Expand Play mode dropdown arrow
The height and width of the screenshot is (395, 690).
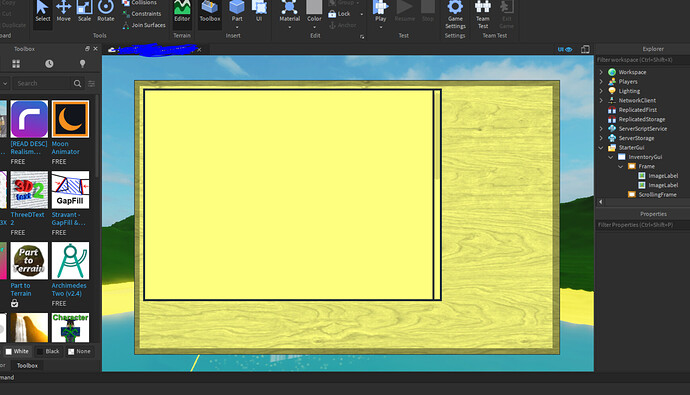coord(381,27)
